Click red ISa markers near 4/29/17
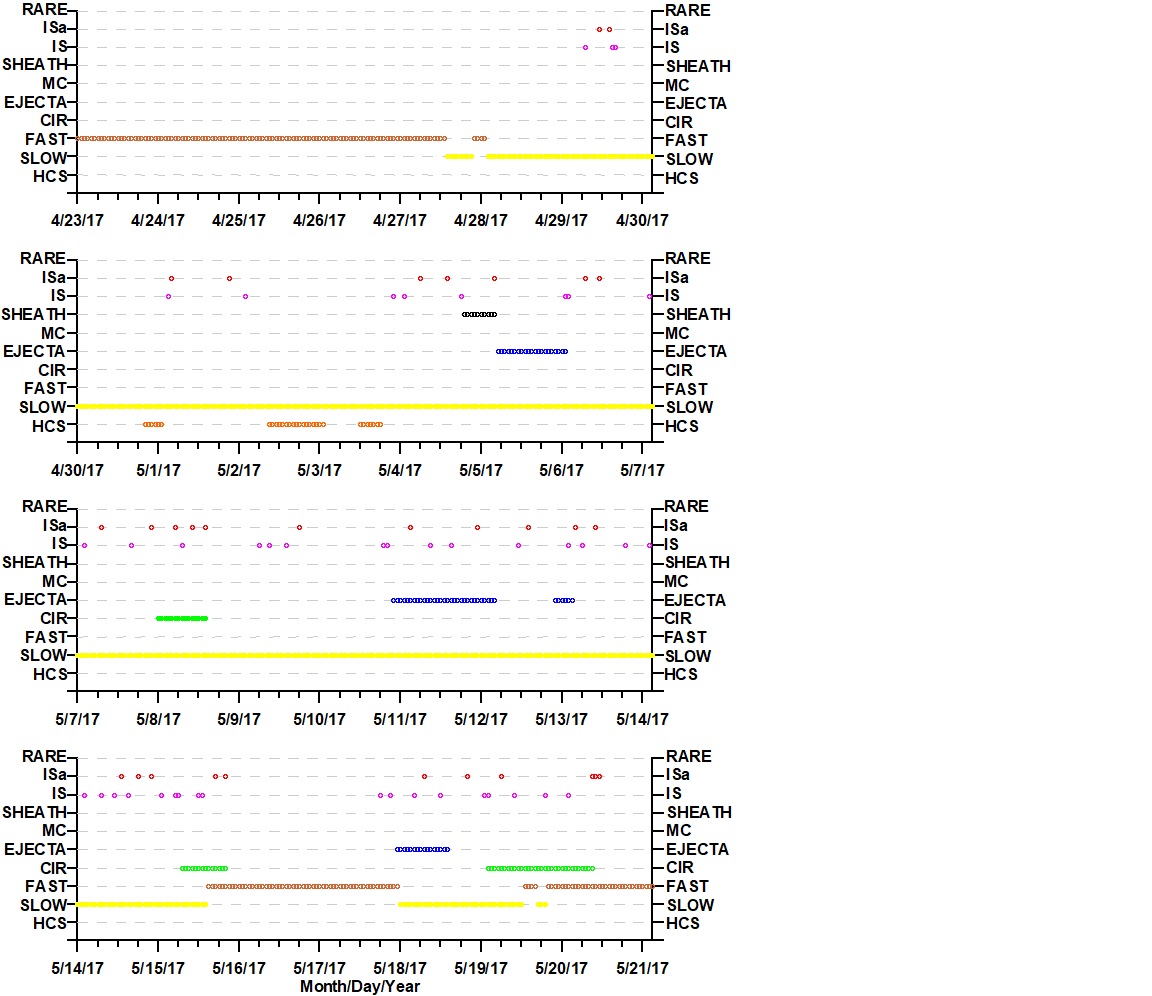Viewport: 1152px width, 996px height. [x=604, y=29]
